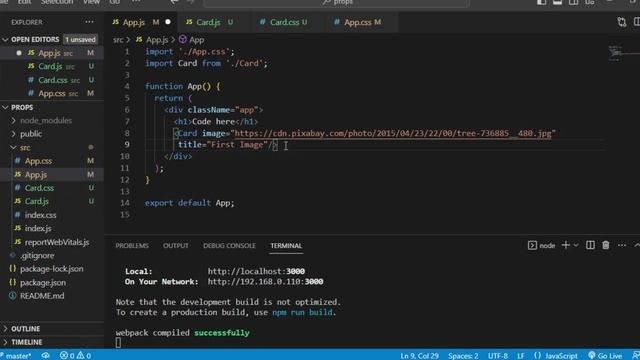Click the open changes icon above the editor
This screenshot has width=640, height=360.
pos(622,22)
